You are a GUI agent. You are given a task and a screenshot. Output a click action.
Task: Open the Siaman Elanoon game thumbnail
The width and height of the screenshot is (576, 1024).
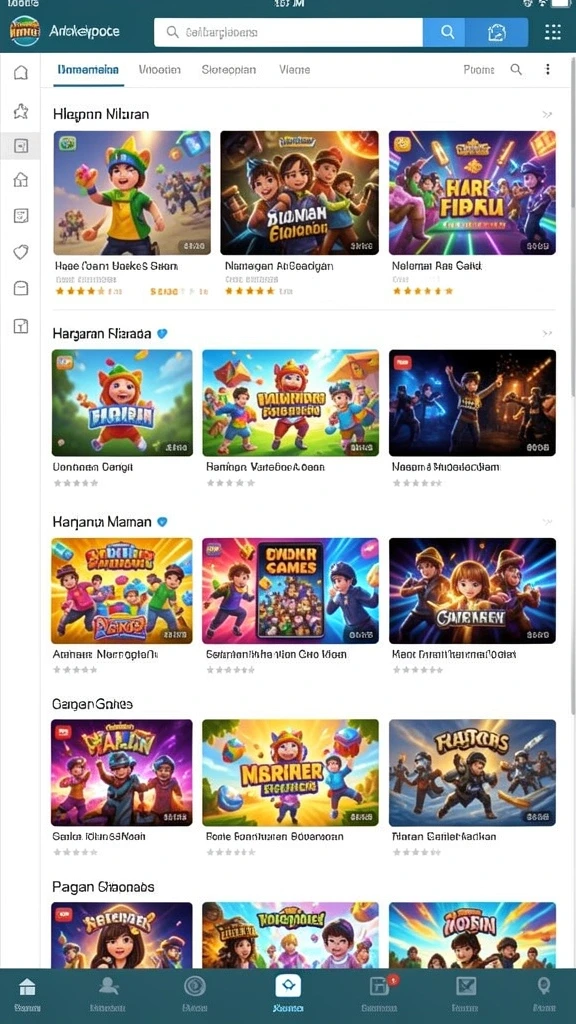point(299,193)
